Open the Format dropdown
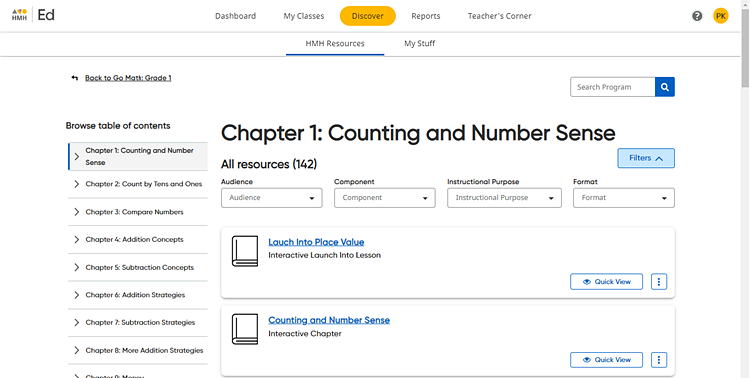 tap(624, 198)
